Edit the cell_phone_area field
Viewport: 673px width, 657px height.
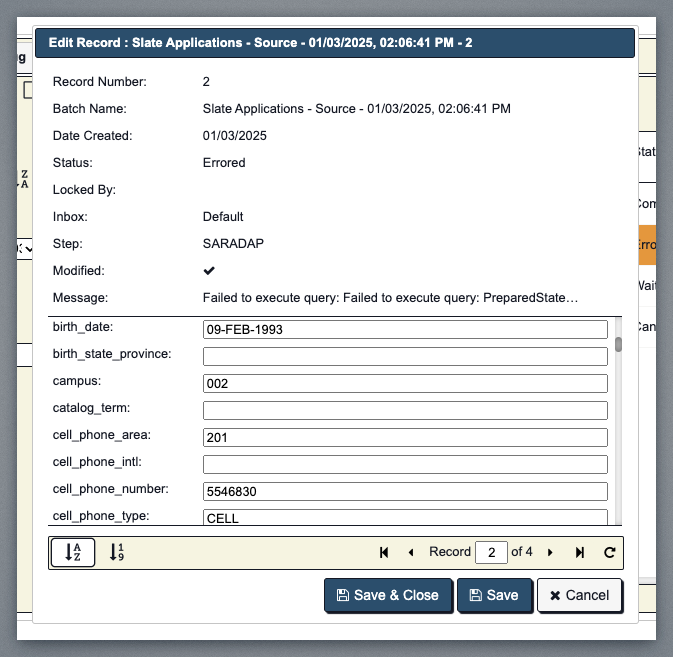405,437
